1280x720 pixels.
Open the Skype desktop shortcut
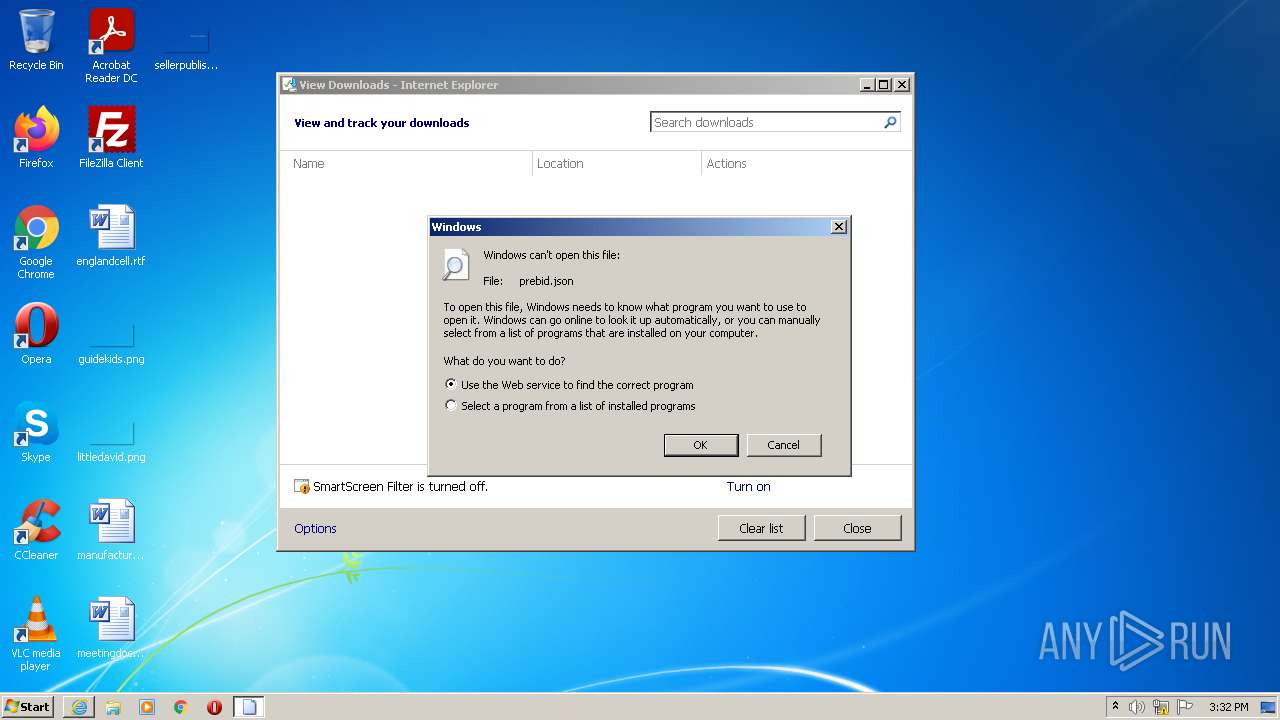(x=36, y=432)
